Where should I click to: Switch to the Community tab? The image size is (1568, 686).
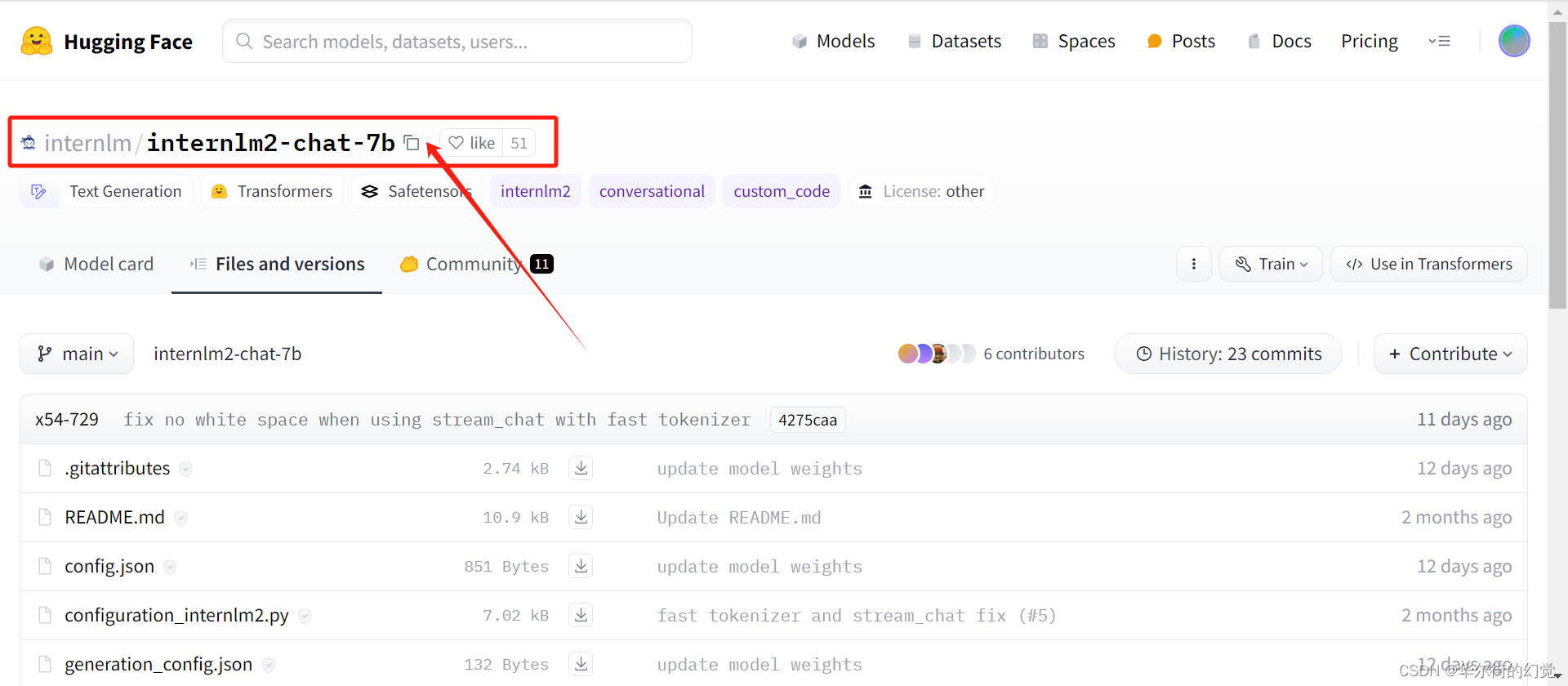(x=477, y=264)
